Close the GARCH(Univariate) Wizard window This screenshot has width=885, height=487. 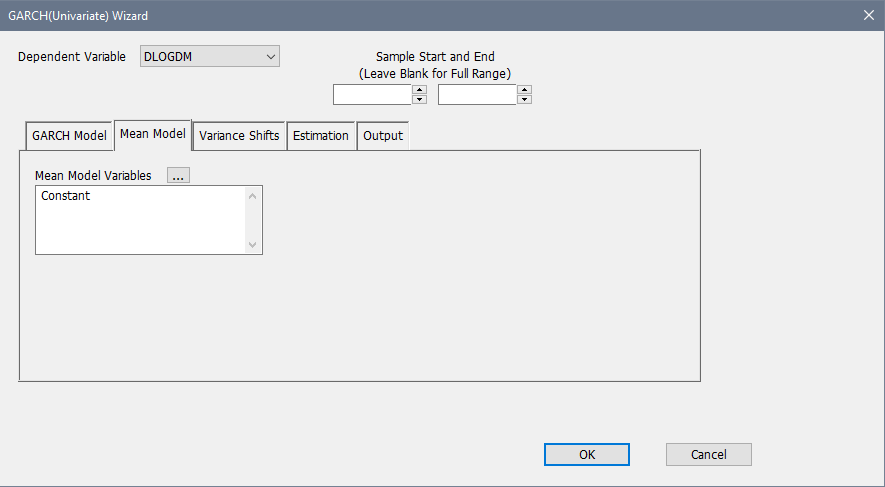[x=867, y=15]
